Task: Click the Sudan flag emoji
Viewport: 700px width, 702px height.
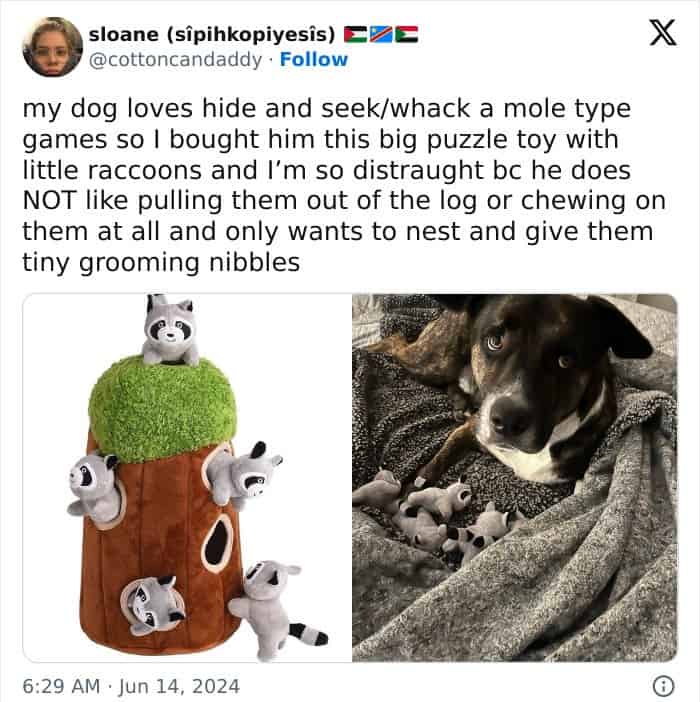Action: point(406,34)
